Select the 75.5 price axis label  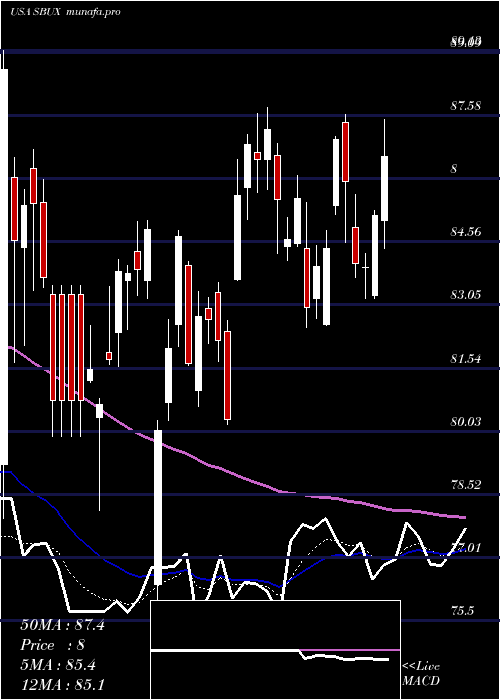[x=462, y=610]
